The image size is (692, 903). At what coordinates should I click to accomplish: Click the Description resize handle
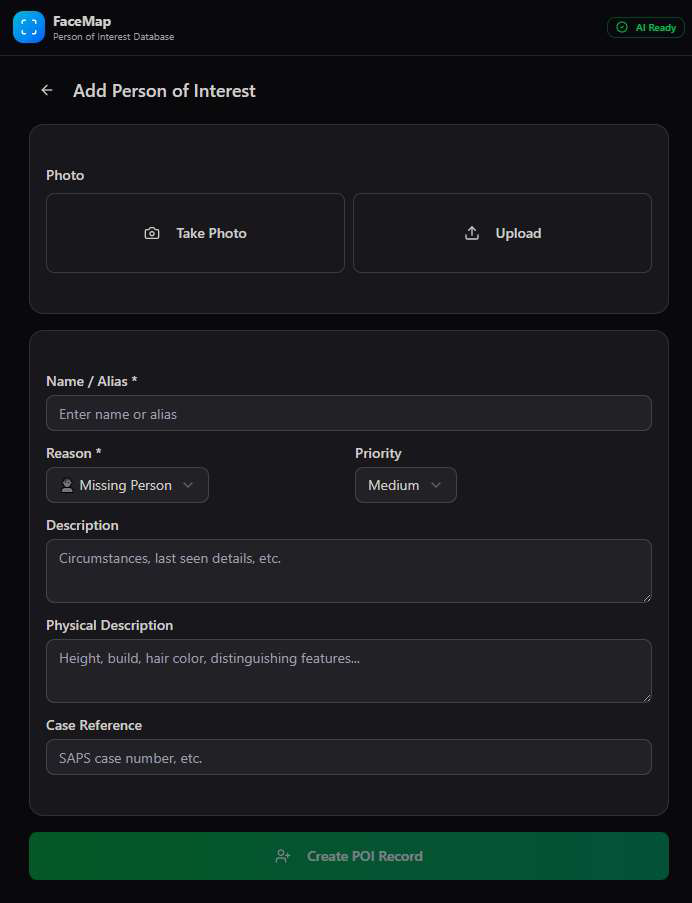coord(647,598)
